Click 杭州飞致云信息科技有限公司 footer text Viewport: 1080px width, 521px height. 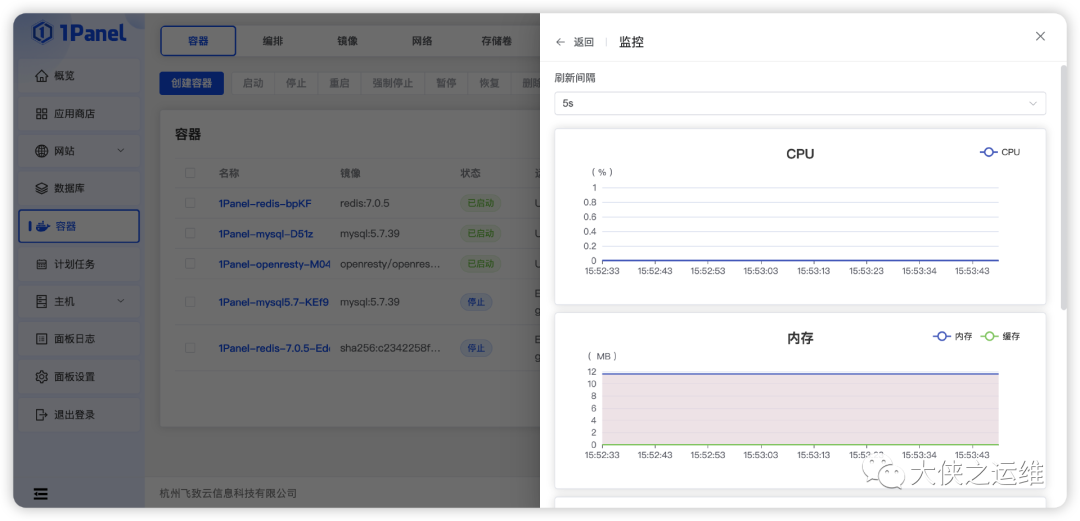tap(228, 493)
